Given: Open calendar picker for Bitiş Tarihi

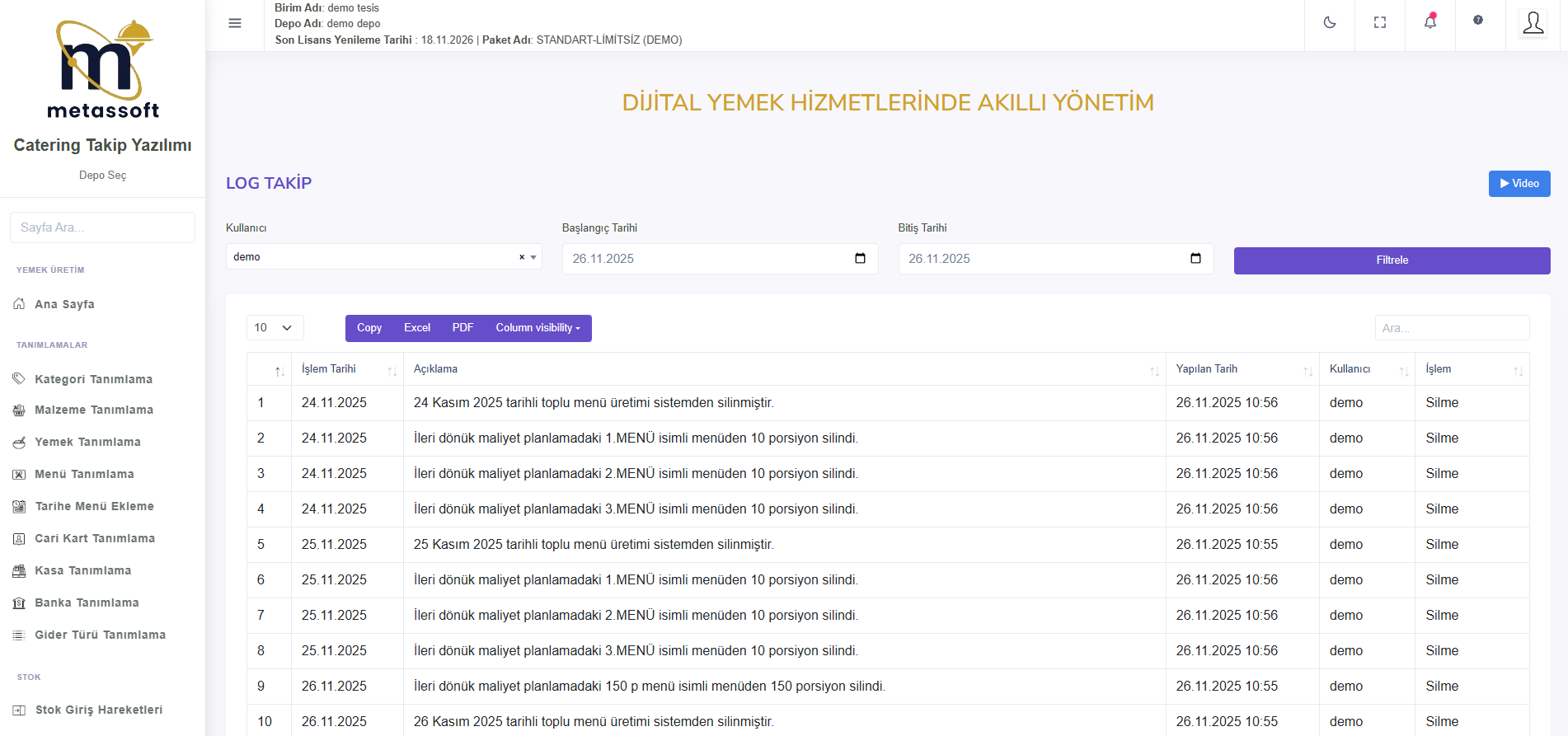Looking at the screenshot, I should point(1195,259).
